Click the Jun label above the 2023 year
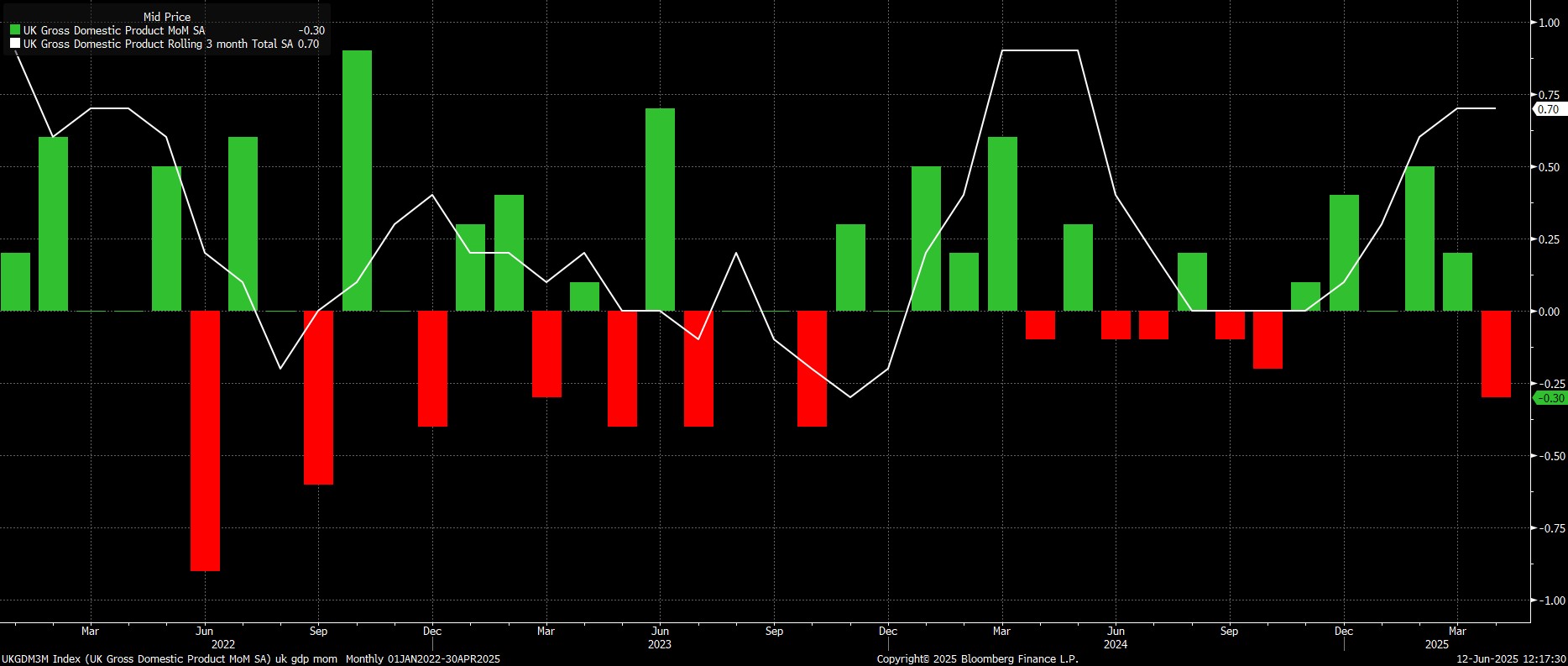Image resolution: width=1568 pixels, height=666 pixels. (660, 631)
